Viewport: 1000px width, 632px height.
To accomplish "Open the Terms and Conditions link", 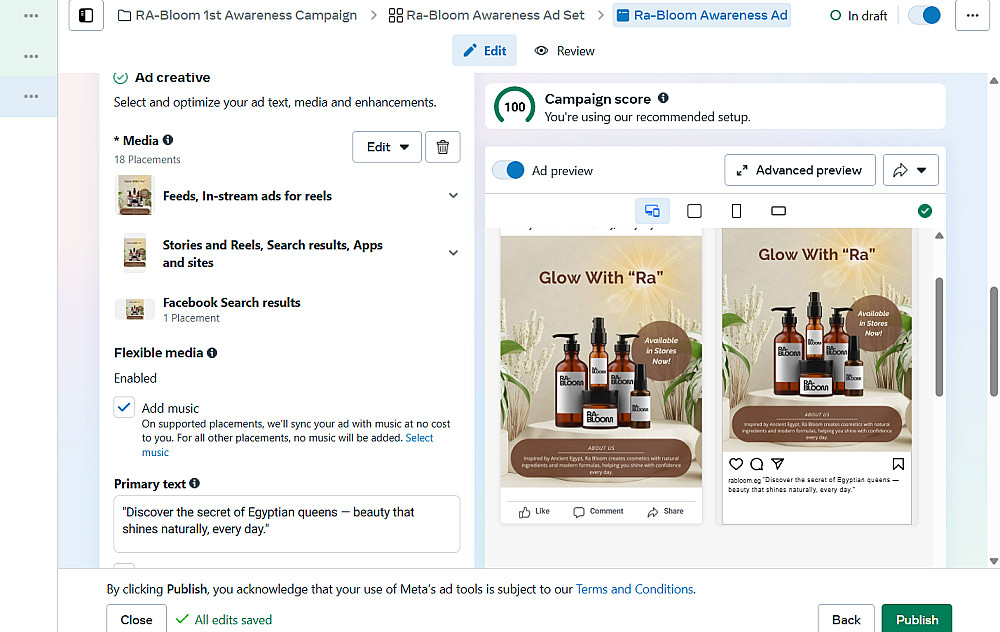I will click(x=635, y=589).
